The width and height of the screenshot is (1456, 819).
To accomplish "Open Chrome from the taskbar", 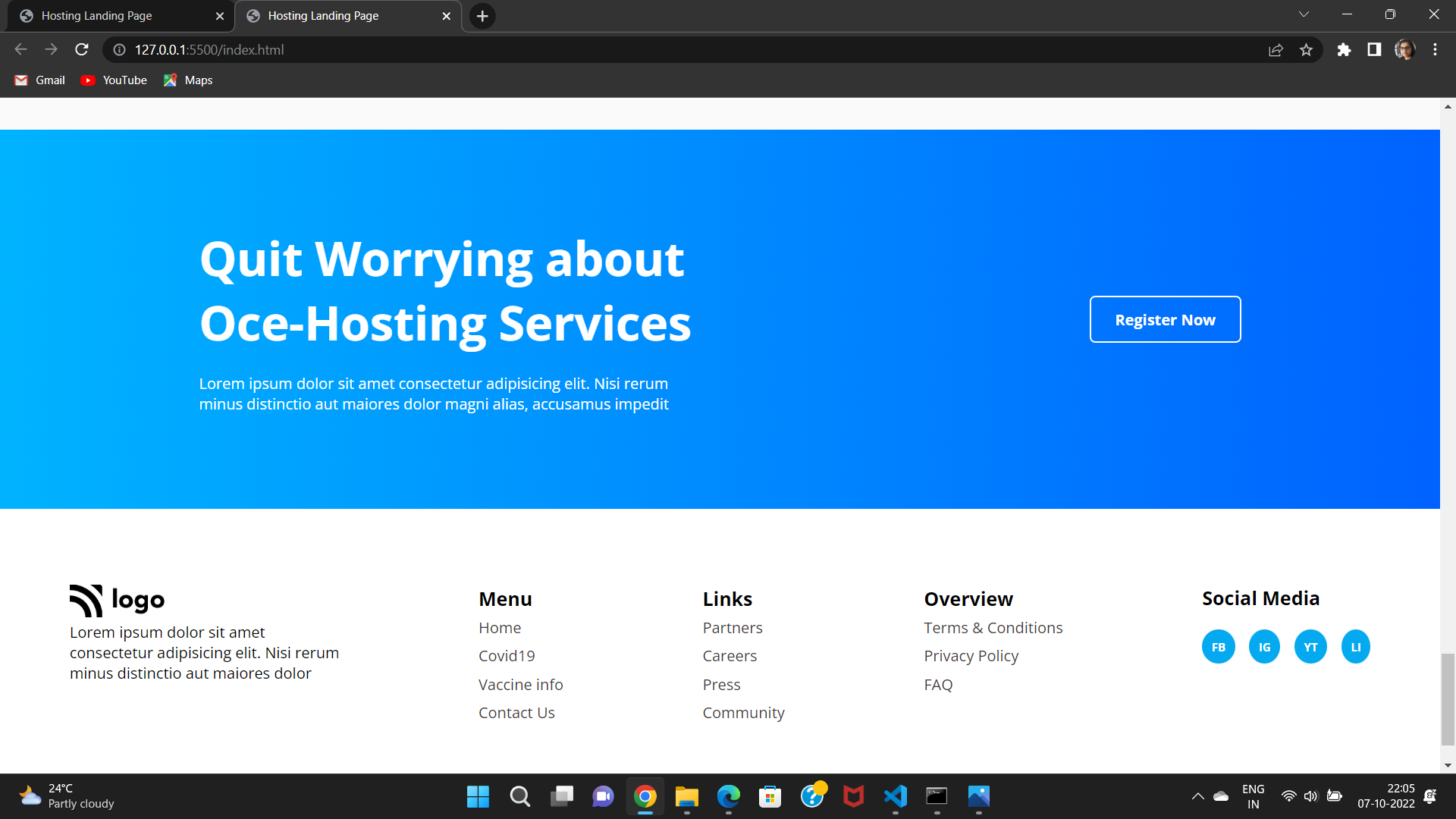I will 644,796.
